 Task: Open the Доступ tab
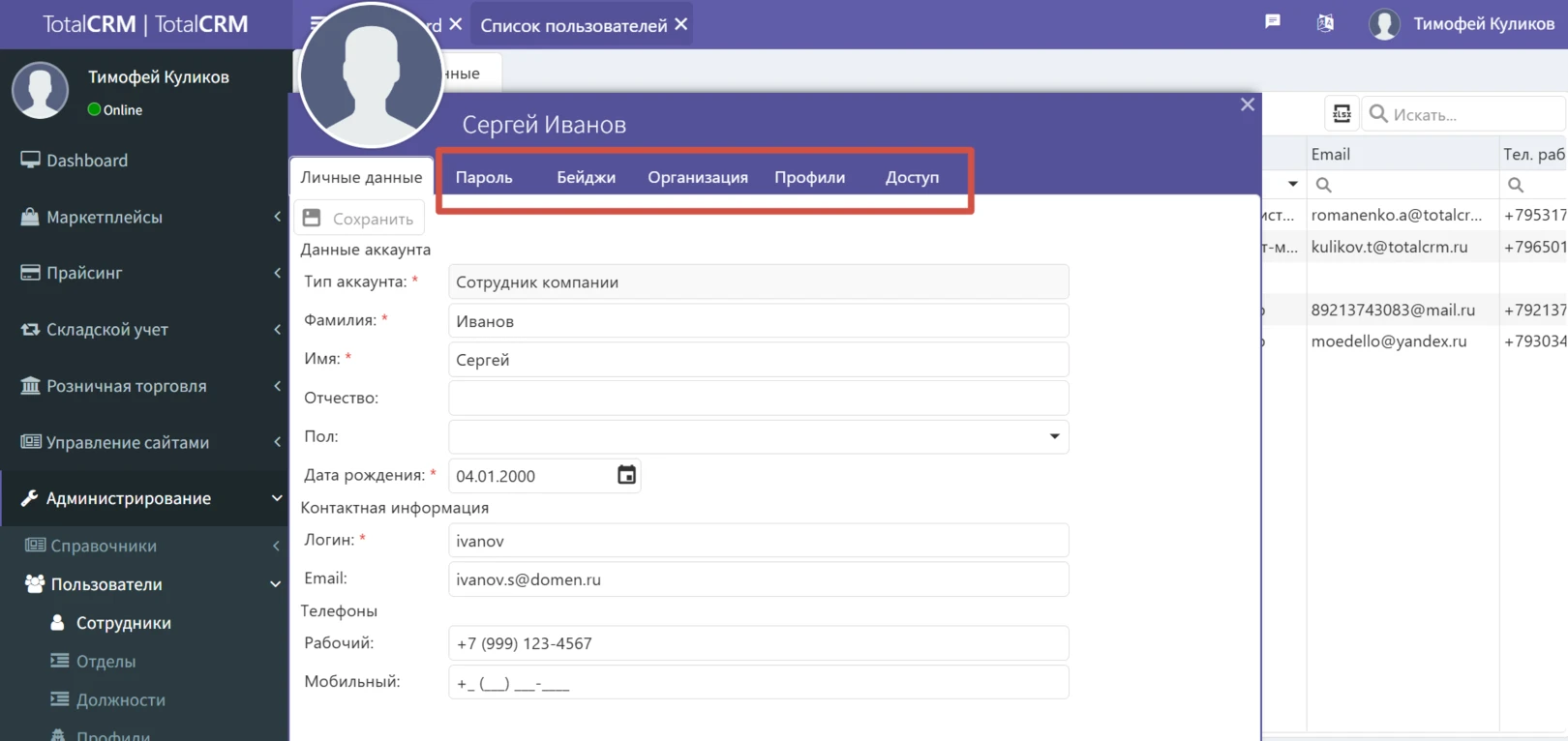pyautogui.click(x=912, y=177)
